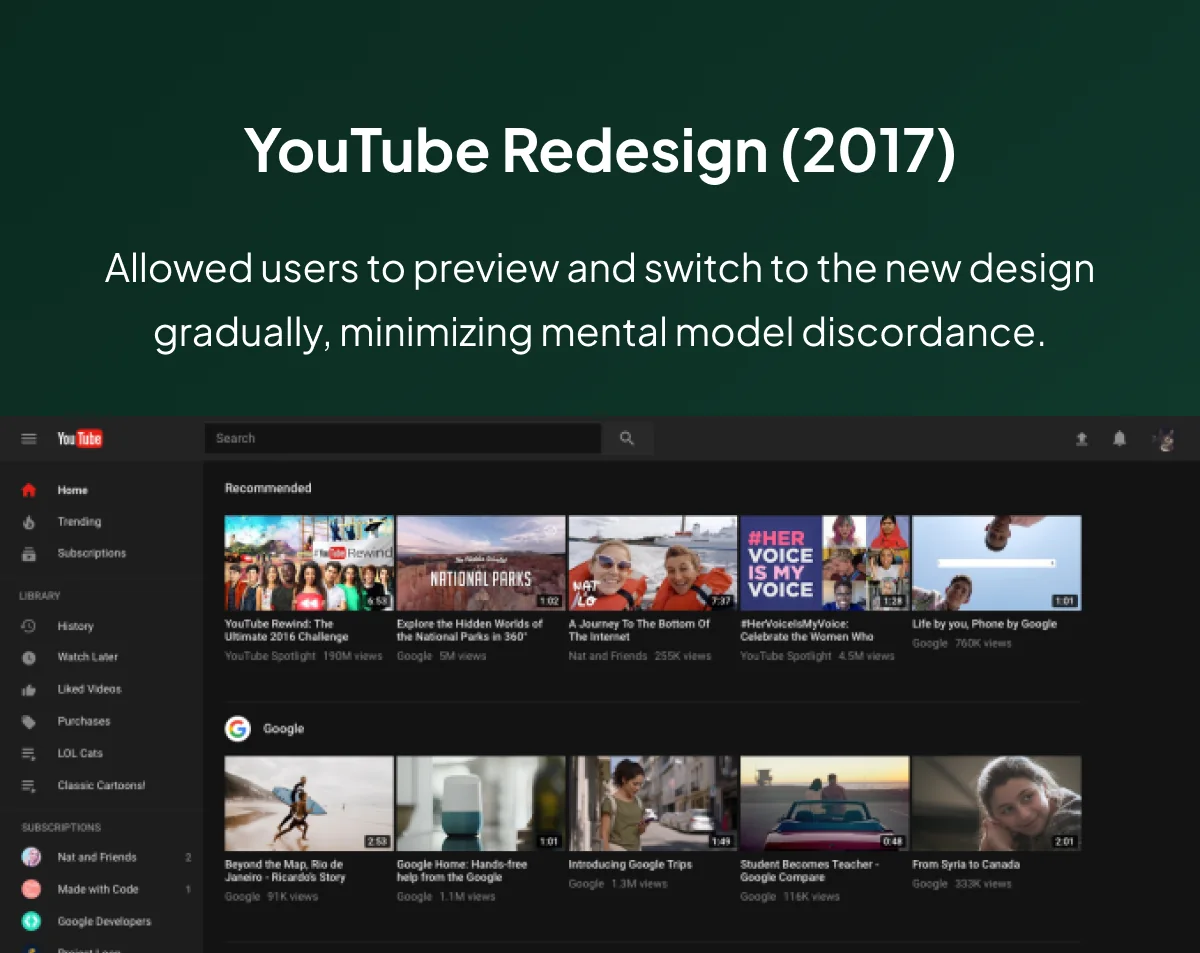Open the account avatar menu
Image resolution: width=1200 pixels, height=953 pixels.
1163,439
